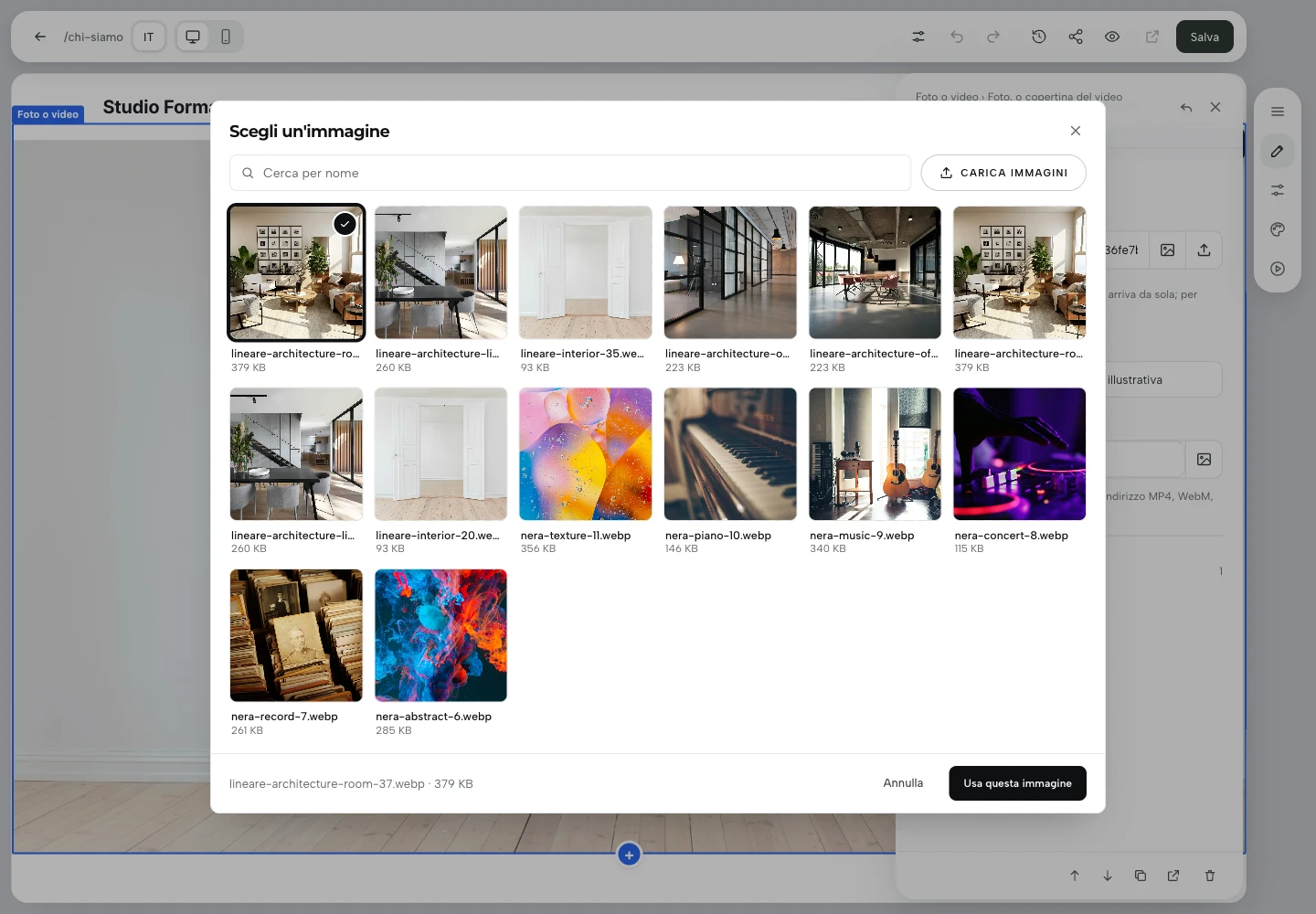Image resolution: width=1316 pixels, height=914 pixels.
Task: Switch to mobile view
Action: (226, 37)
